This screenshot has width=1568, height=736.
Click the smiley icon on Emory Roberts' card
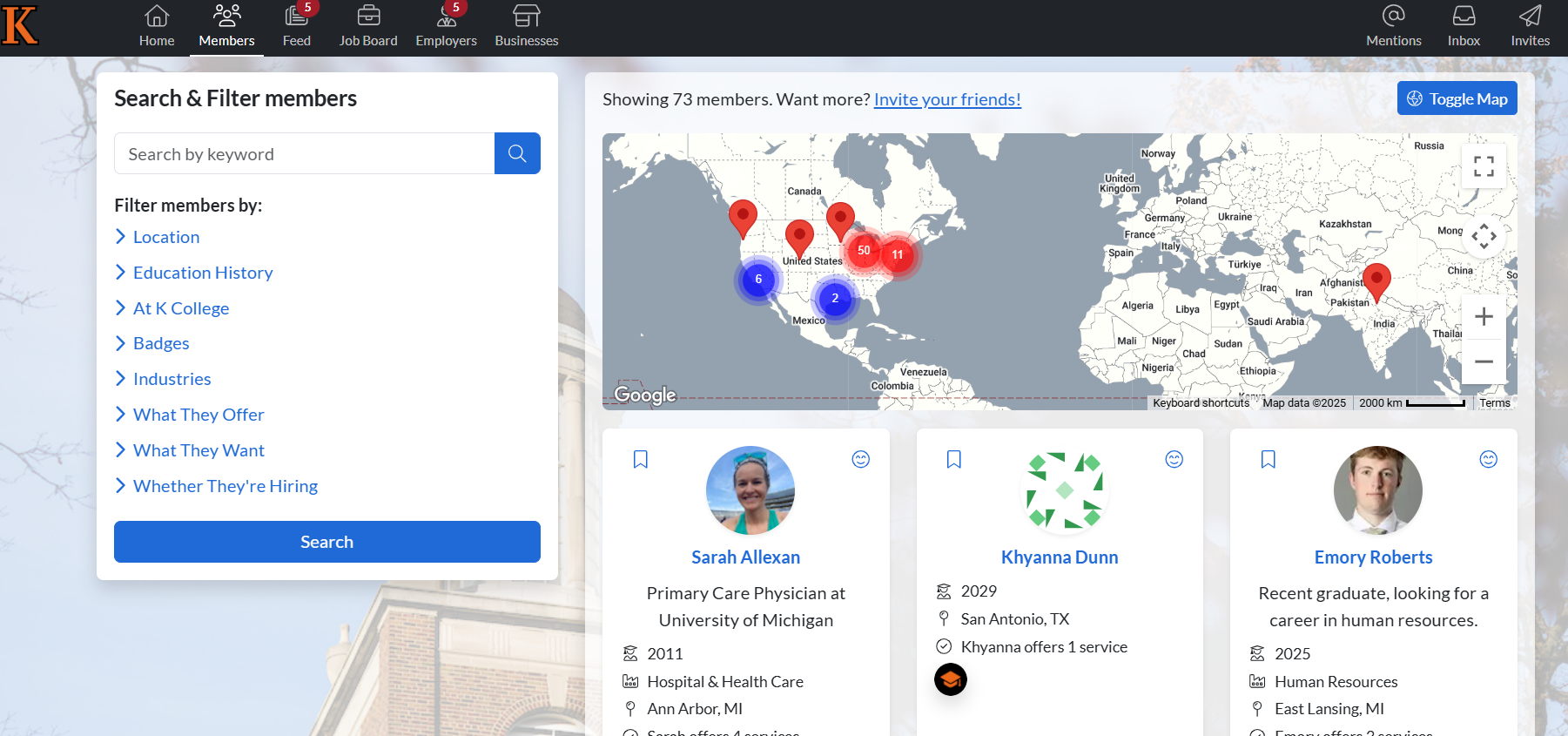(x=1489, y=459)
